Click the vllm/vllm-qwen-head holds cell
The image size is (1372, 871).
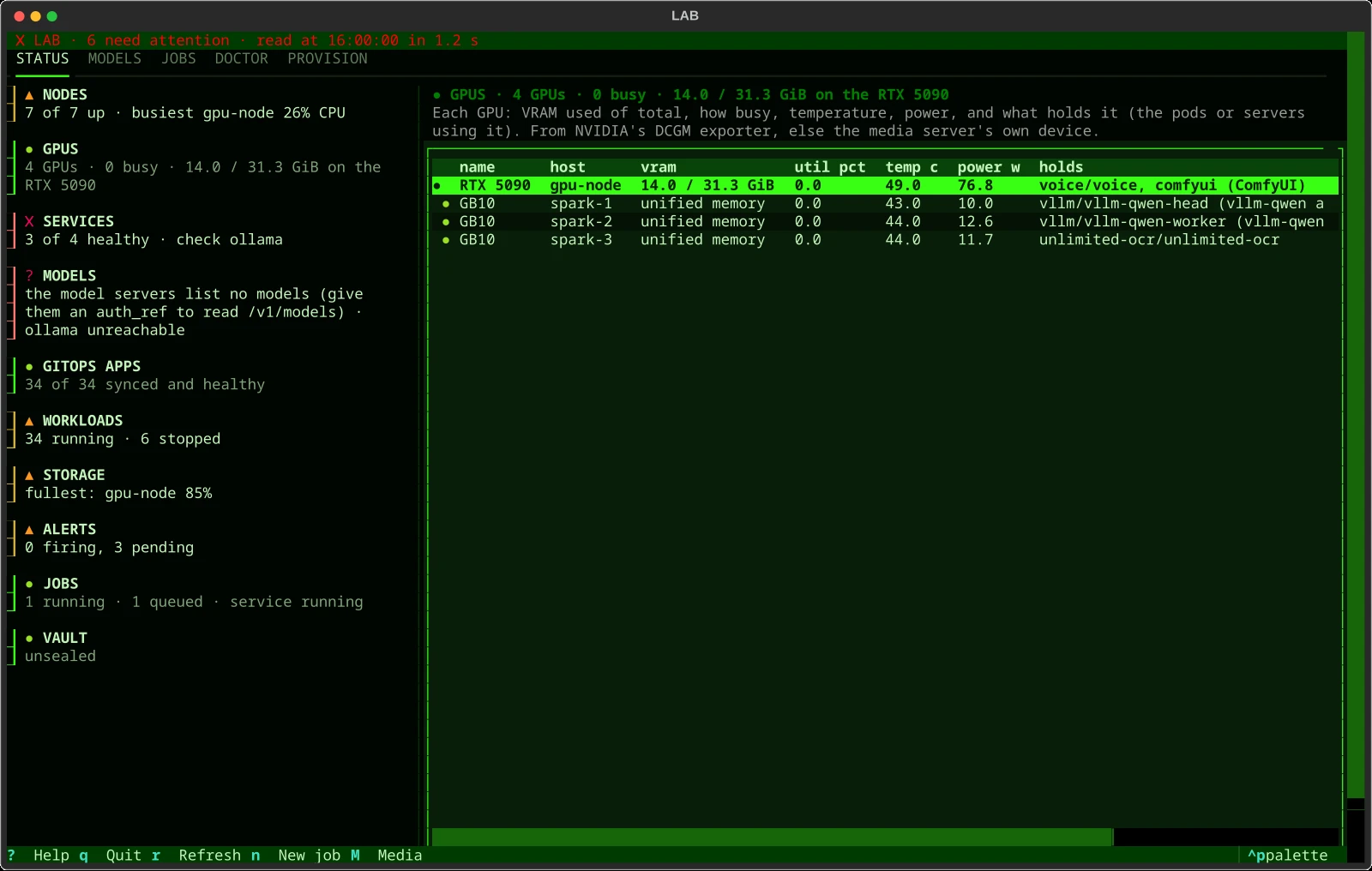(x=1182, y=204)
